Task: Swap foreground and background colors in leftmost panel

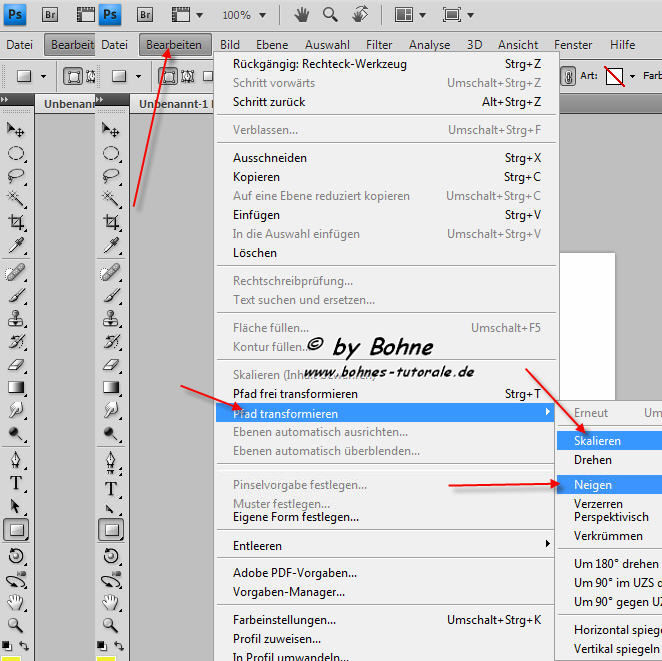Action: coord(24,645)
